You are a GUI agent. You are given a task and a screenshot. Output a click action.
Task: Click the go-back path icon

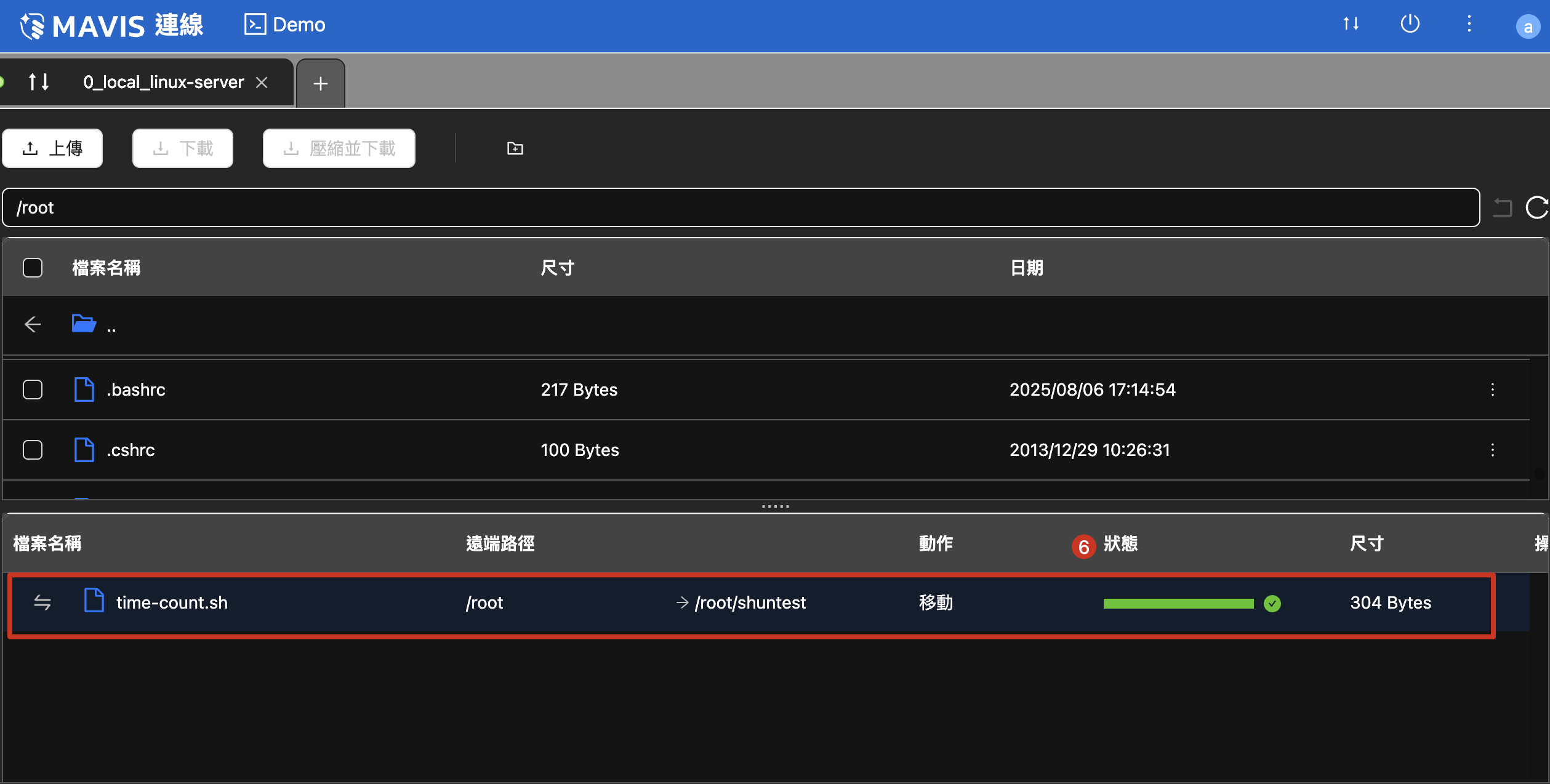coord(1503,207)
